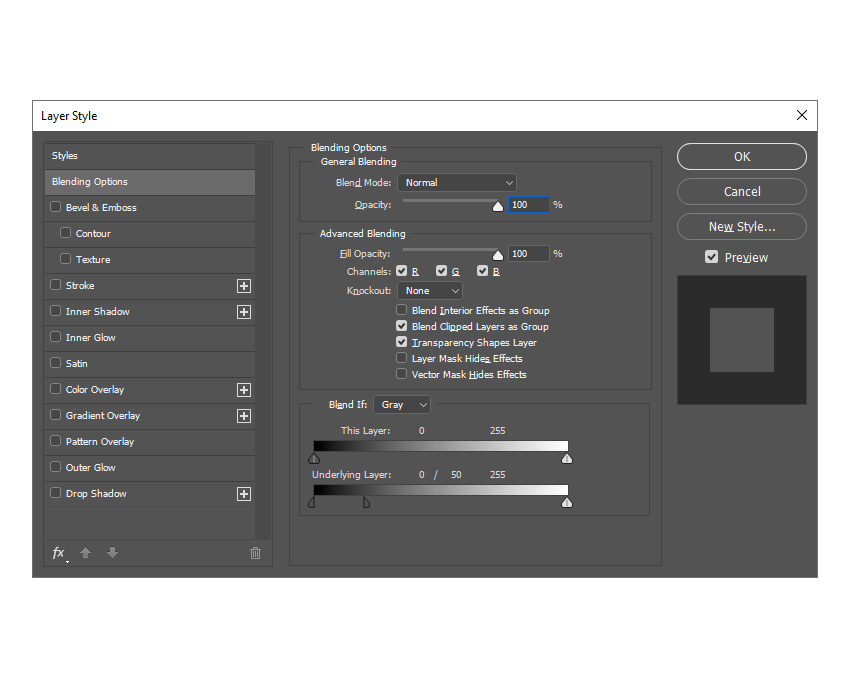850x678 pixels.
Task: Click the OK button
Action: 741,157
